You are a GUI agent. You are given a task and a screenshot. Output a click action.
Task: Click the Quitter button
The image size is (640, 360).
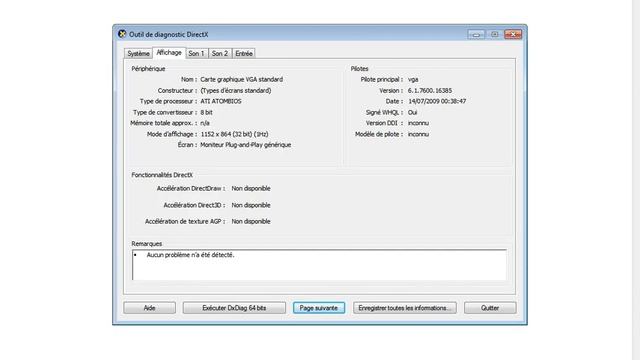(490, 308)
